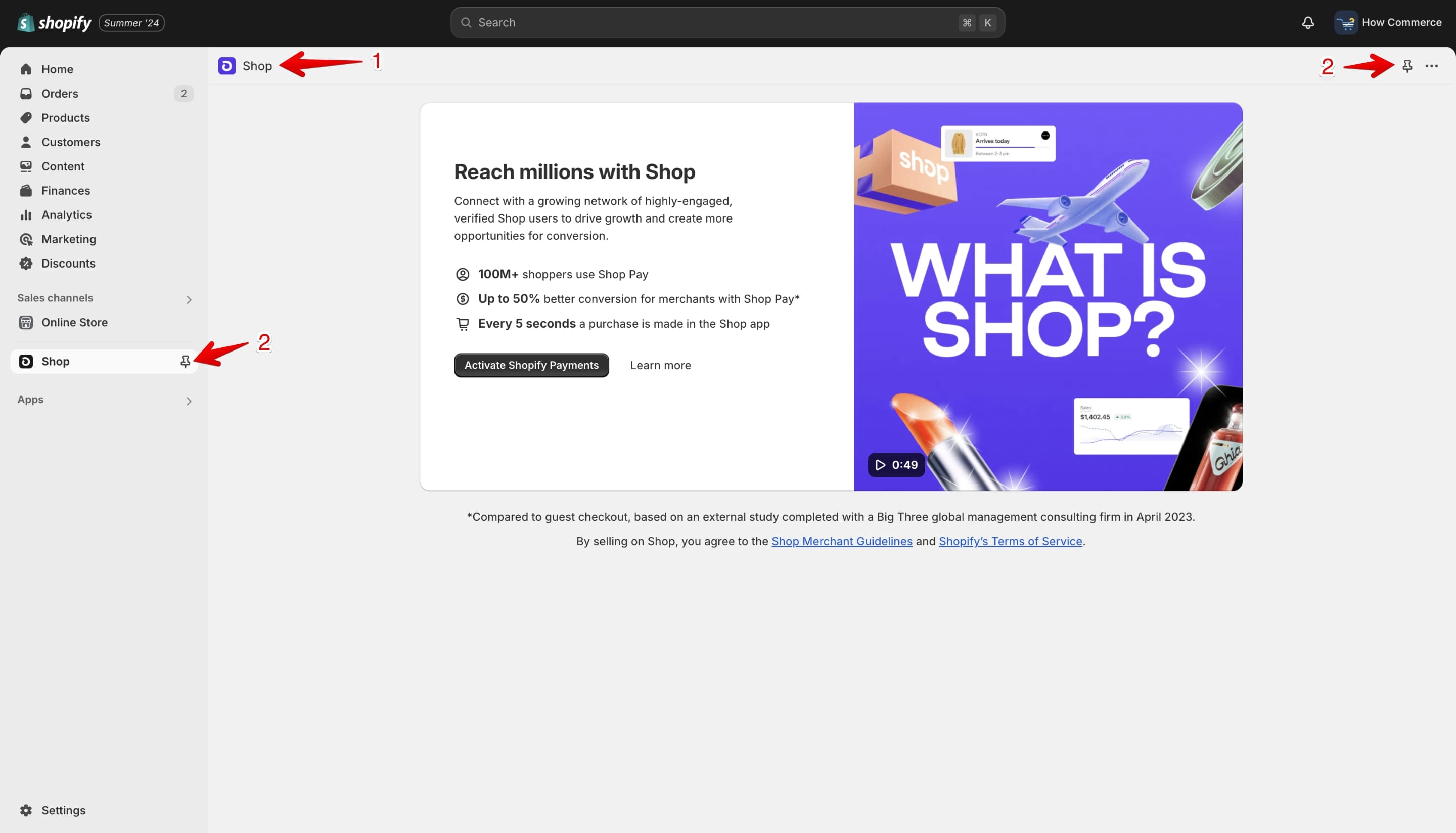1456x833 pixels.
Task: Click the Shop icon in the page header
Action: click(x=227, y=66)
